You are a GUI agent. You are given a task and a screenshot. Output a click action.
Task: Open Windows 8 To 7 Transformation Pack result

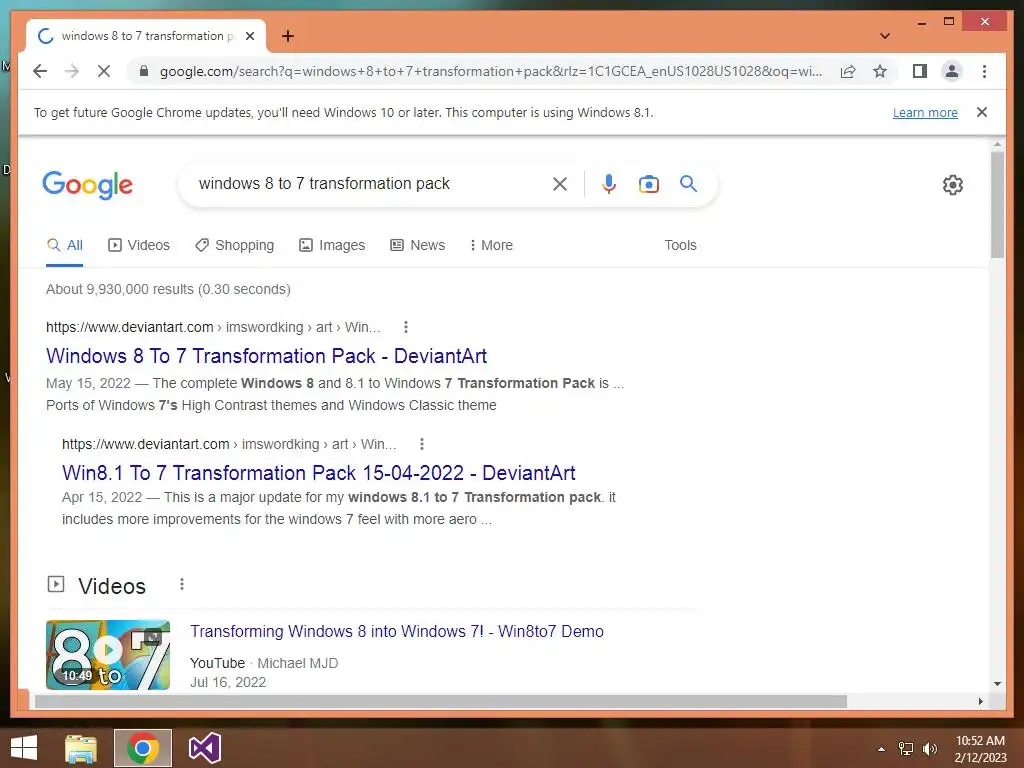click(266, 356)
